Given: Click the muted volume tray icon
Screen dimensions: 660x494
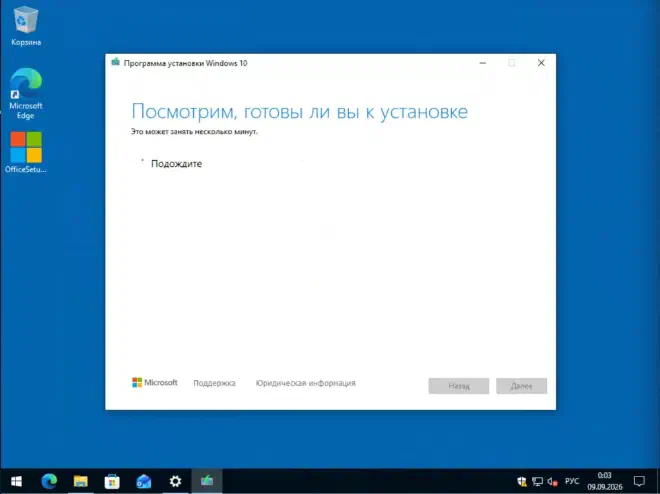Looking at the screenshot, I should tap(552, 481).
